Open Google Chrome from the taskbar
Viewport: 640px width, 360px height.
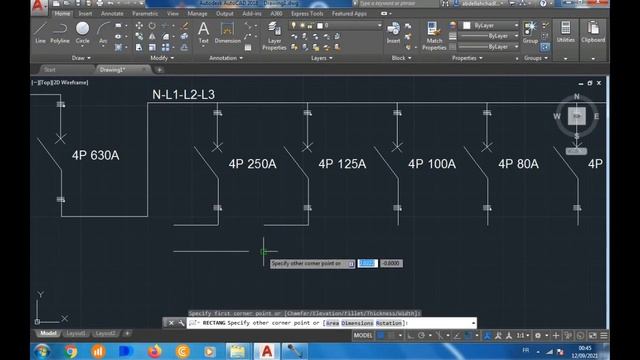point(71,351)
